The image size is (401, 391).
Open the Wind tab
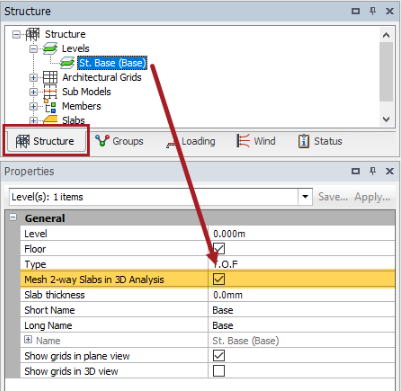(256, 141)
